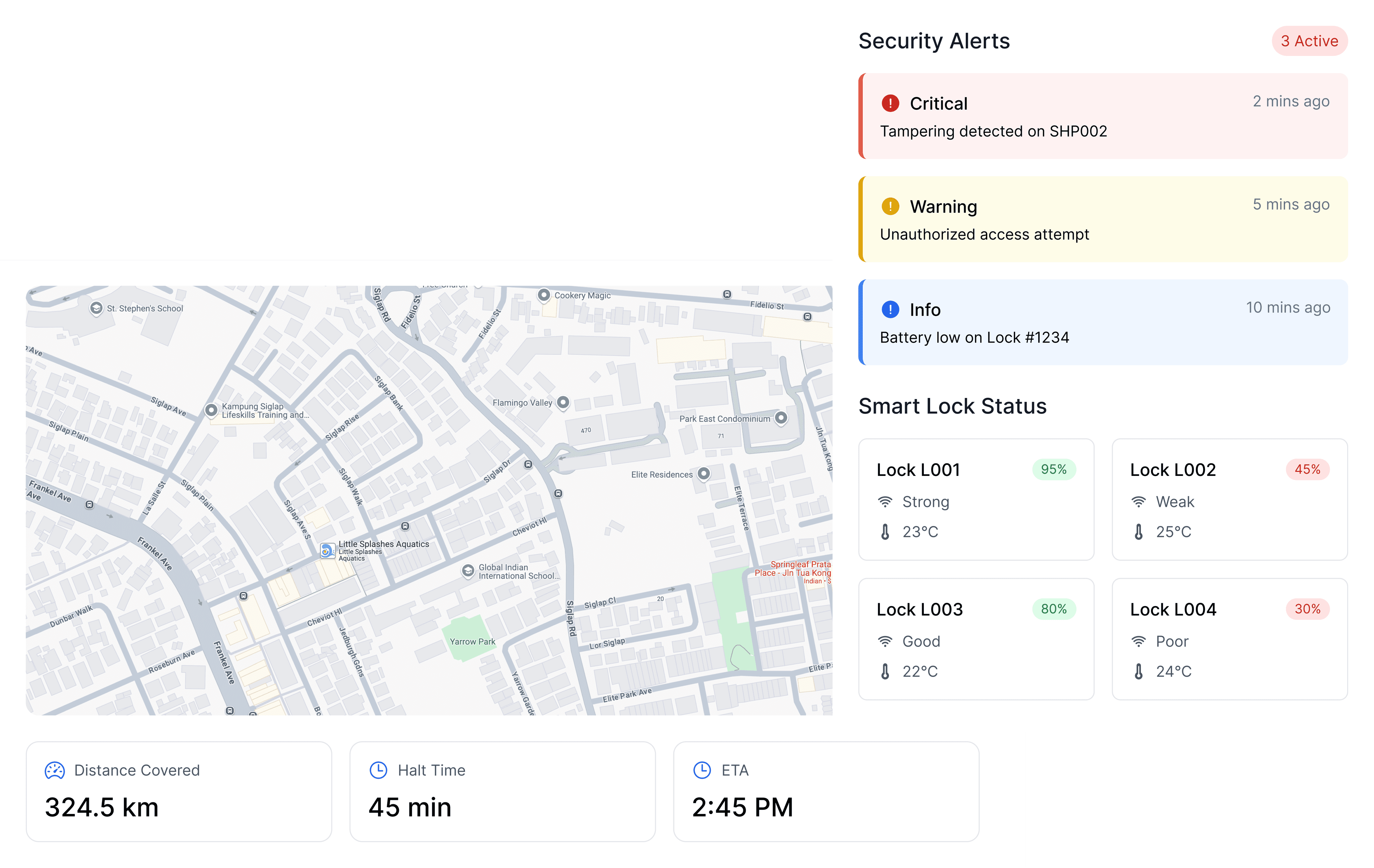Click the Distance Covered gauge icon
Screen dimensions: 1374x868
(55, 770)
